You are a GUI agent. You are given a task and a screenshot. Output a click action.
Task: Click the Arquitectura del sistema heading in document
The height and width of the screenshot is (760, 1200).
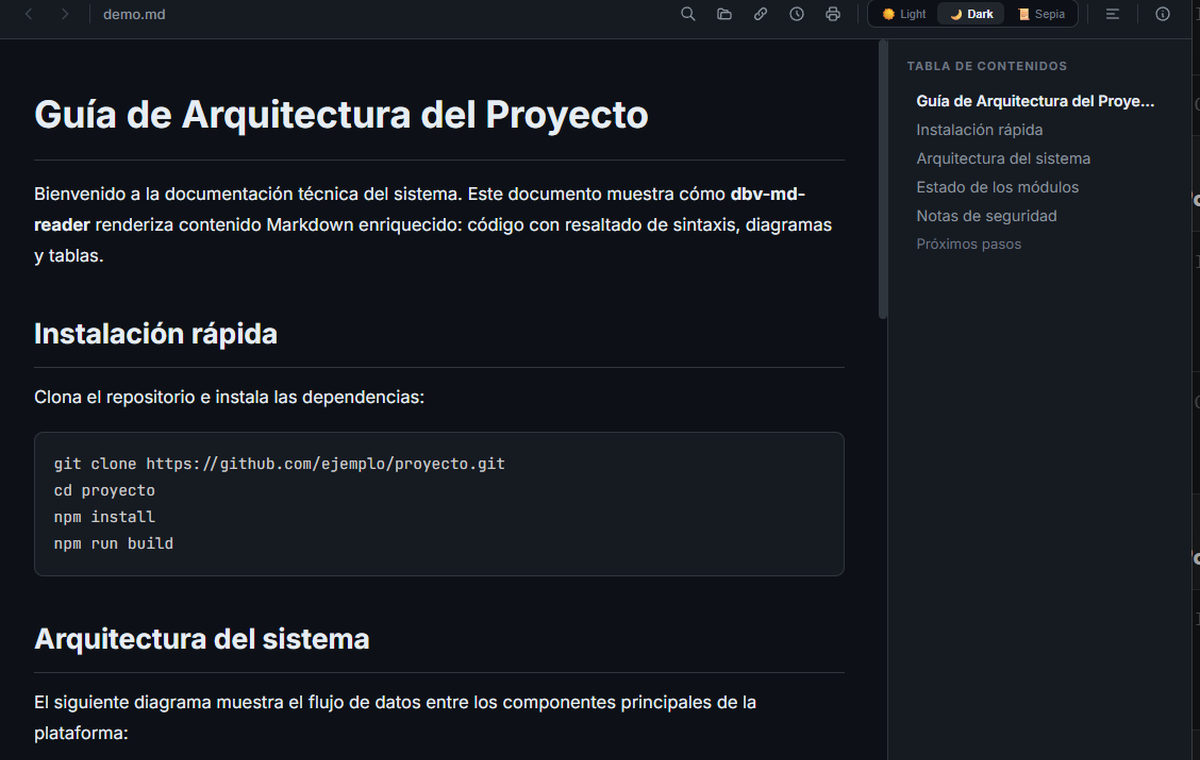(202, 638)
